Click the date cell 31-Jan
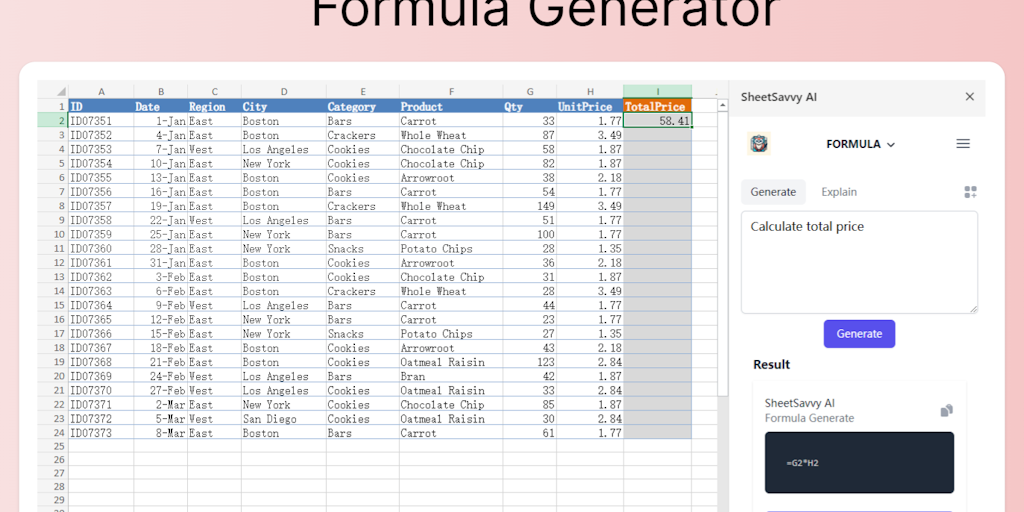This screenshot has height=512, width=1024. pos(161,263)
